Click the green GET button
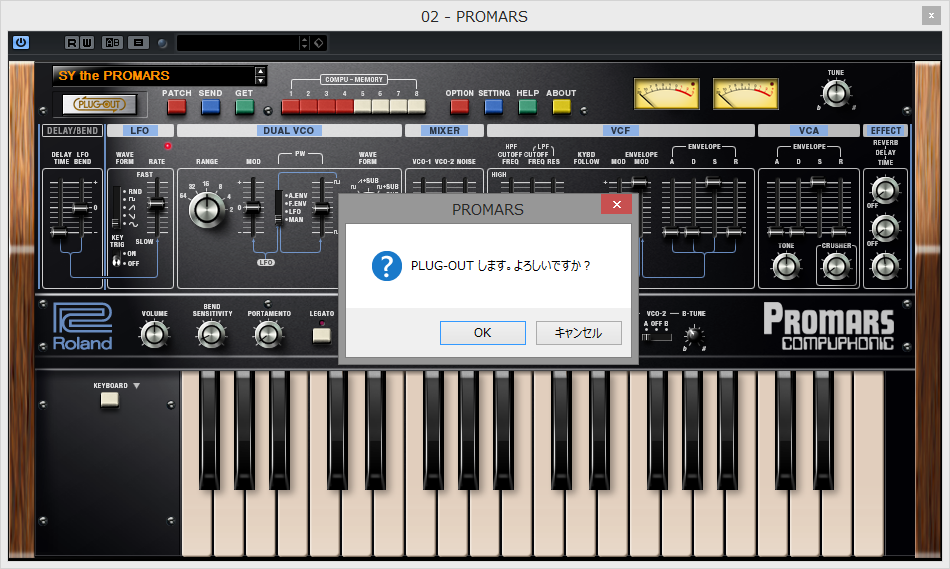Image resolution: width=950 pixels, height=569 pixels. coord(244,107)
